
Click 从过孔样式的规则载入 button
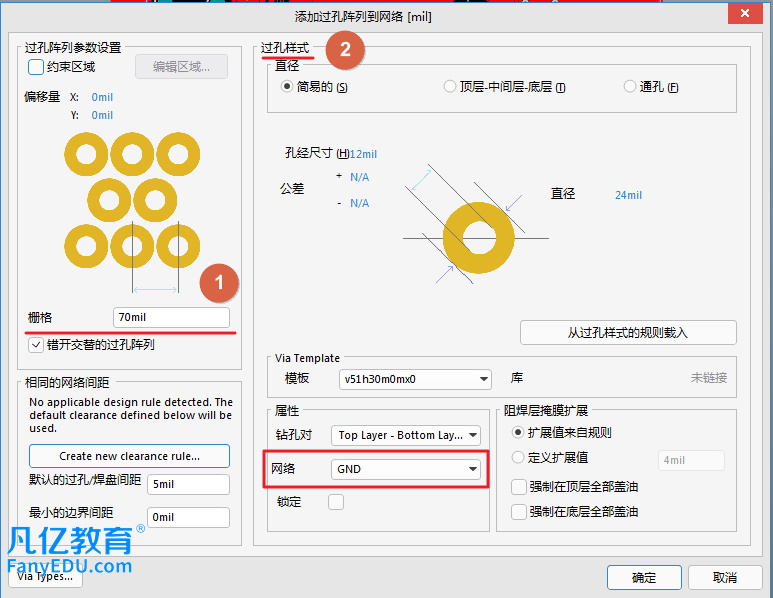(x=628, y=333)
